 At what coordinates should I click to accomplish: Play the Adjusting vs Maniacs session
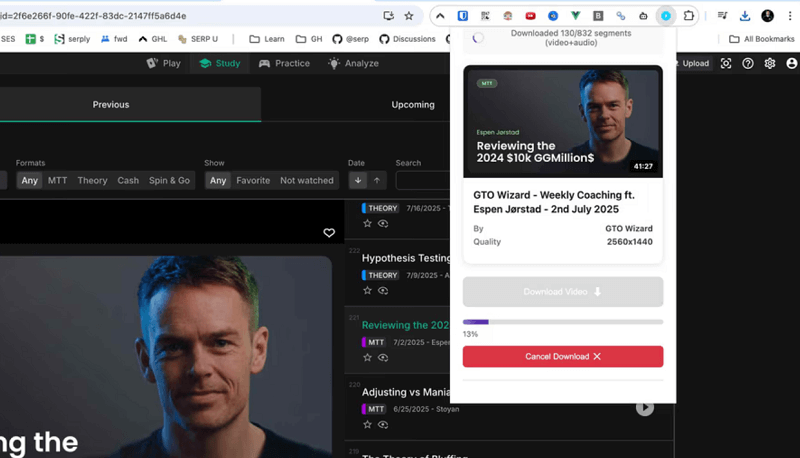[x=644, y=408]
